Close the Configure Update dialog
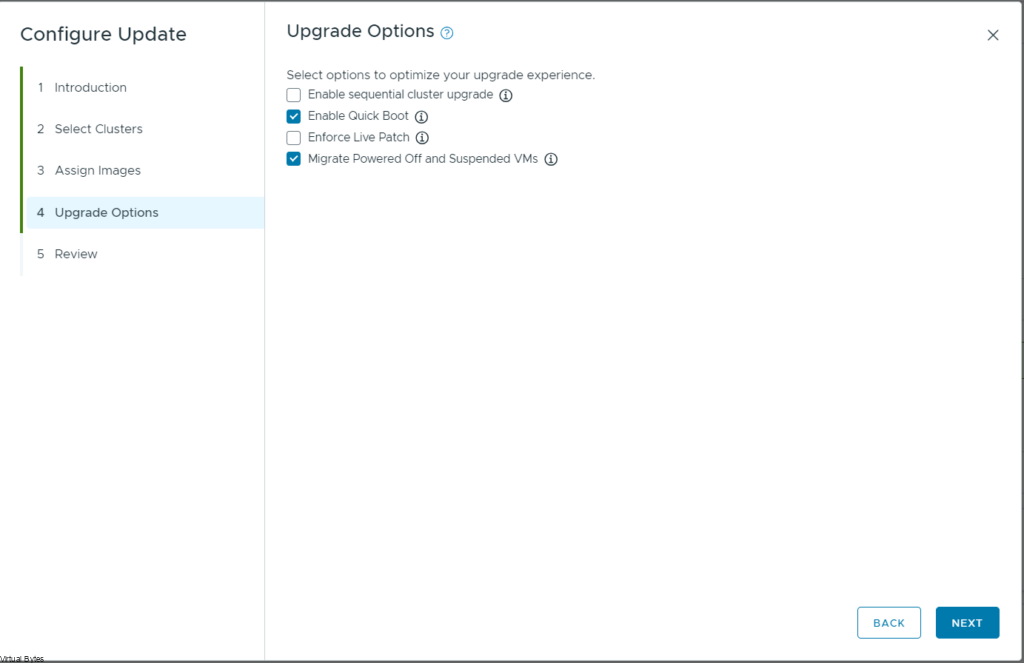Screen dimensions: 1024x663 point(993,35)
